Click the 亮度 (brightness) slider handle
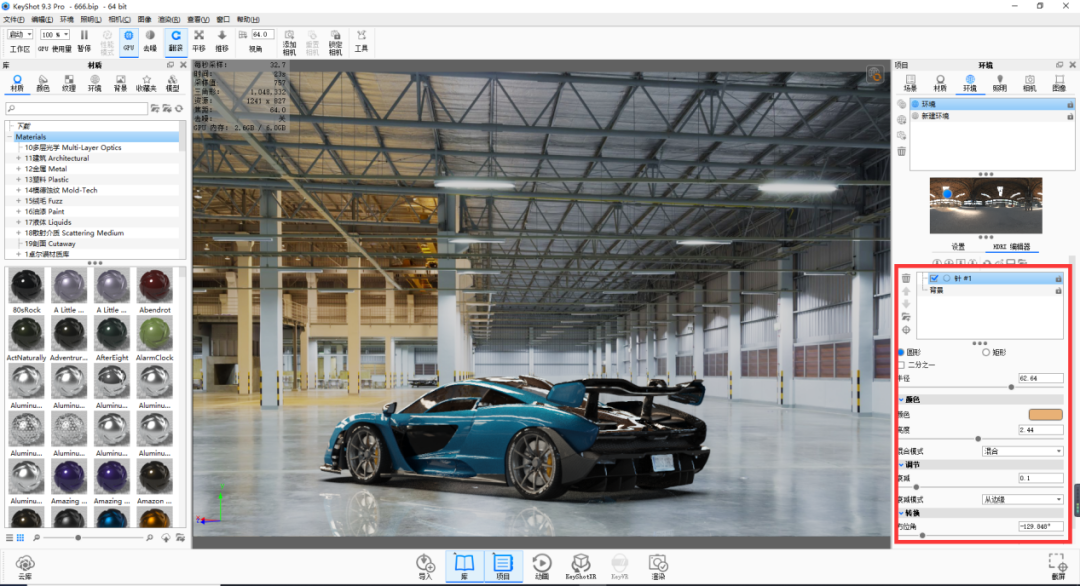 click(977, 439)
